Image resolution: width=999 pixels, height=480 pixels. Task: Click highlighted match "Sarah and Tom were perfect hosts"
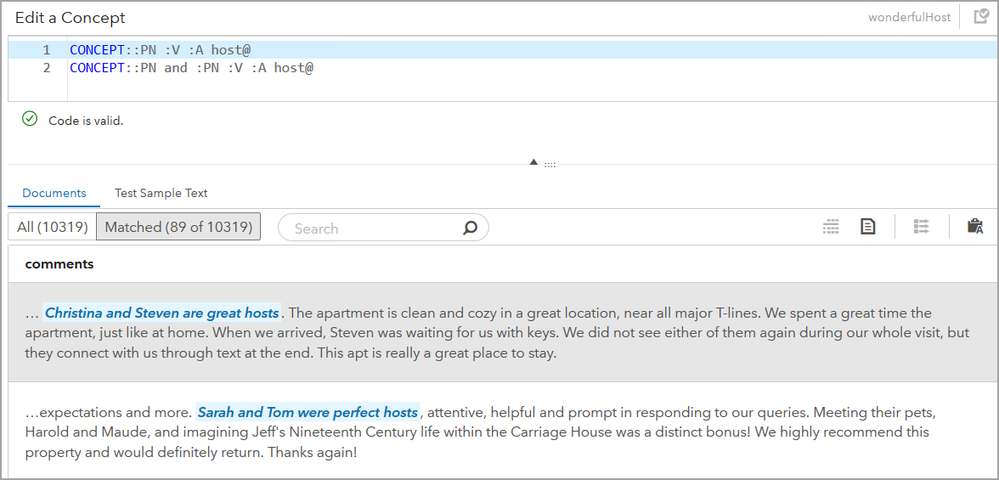point(307,412)
